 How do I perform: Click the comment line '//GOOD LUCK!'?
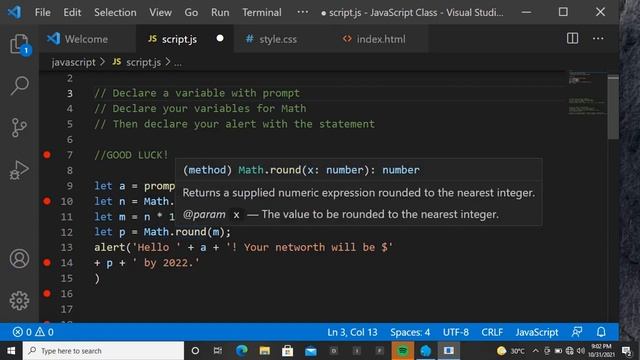click(x=131, y=155)
